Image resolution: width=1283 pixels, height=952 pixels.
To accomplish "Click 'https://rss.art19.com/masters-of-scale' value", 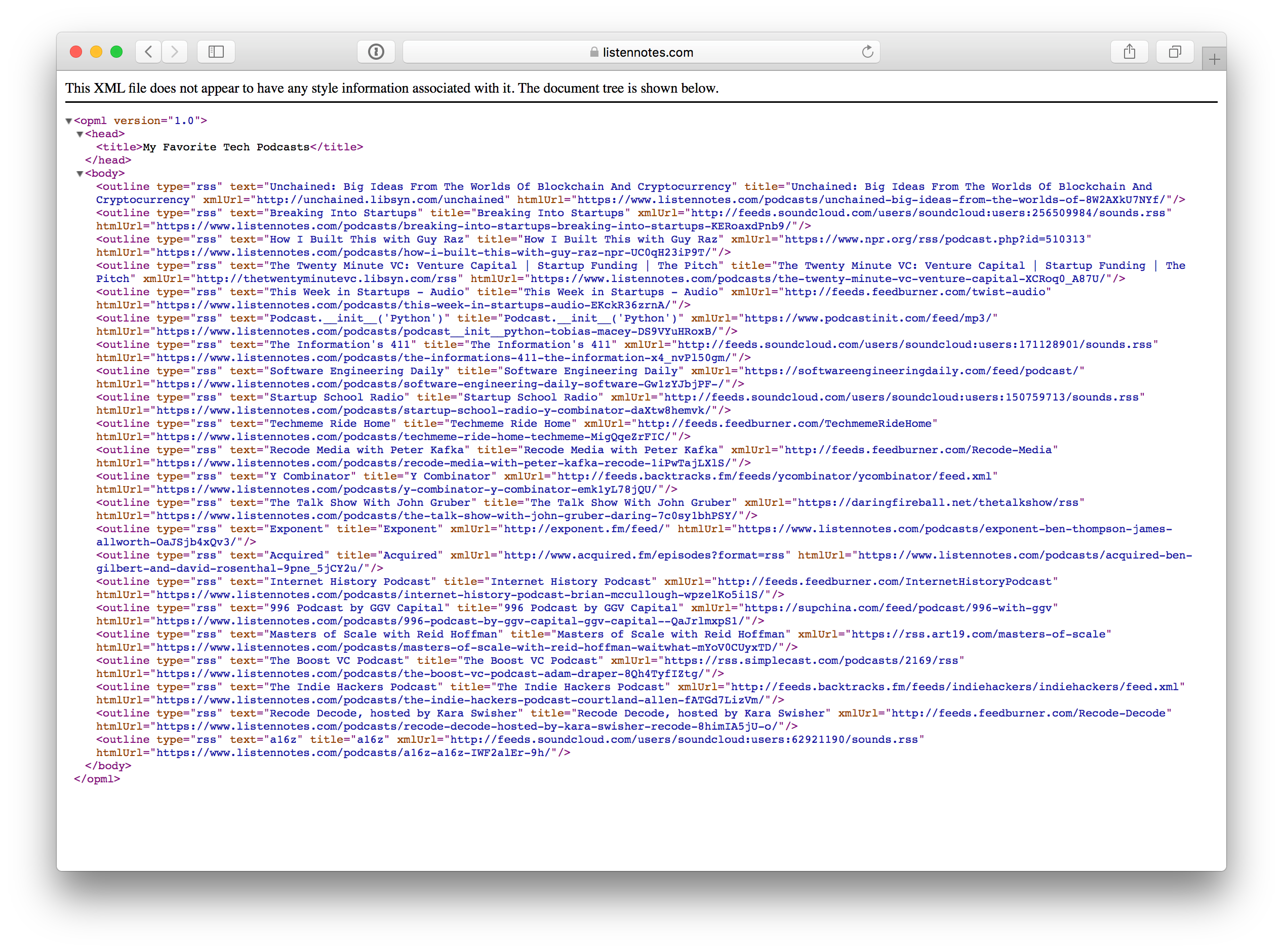I will pyautogui.click(x=978, y=634).
